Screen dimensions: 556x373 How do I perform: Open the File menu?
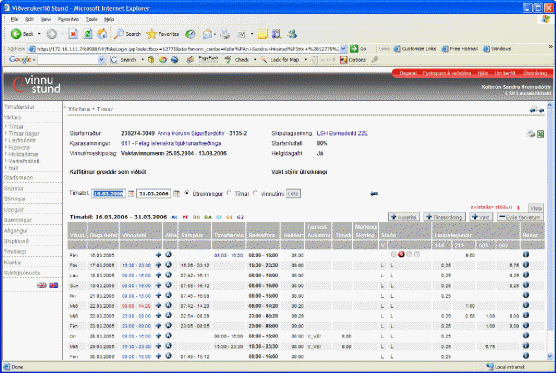point(15,19)
